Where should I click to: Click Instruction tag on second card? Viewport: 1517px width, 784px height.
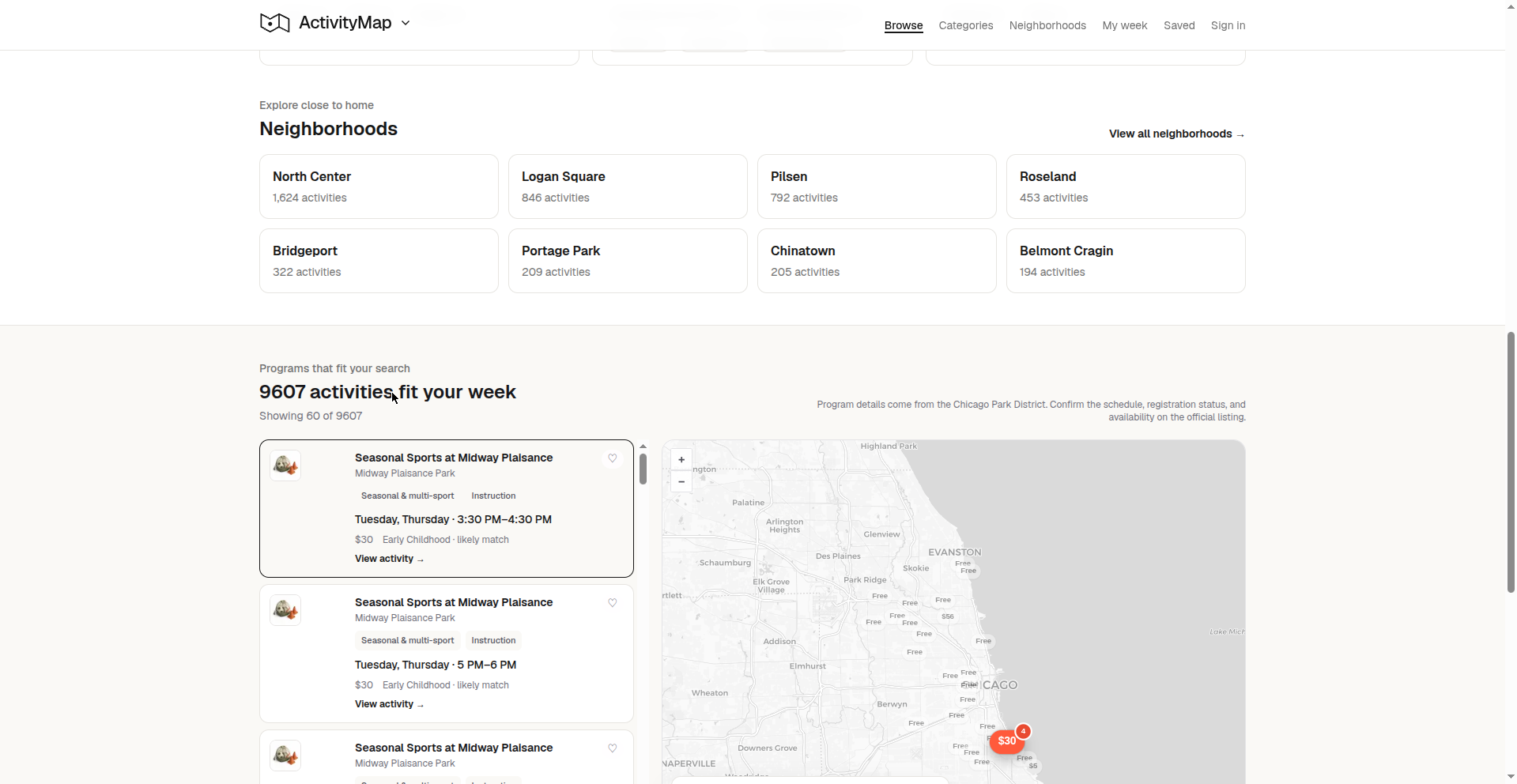[493, 640]
